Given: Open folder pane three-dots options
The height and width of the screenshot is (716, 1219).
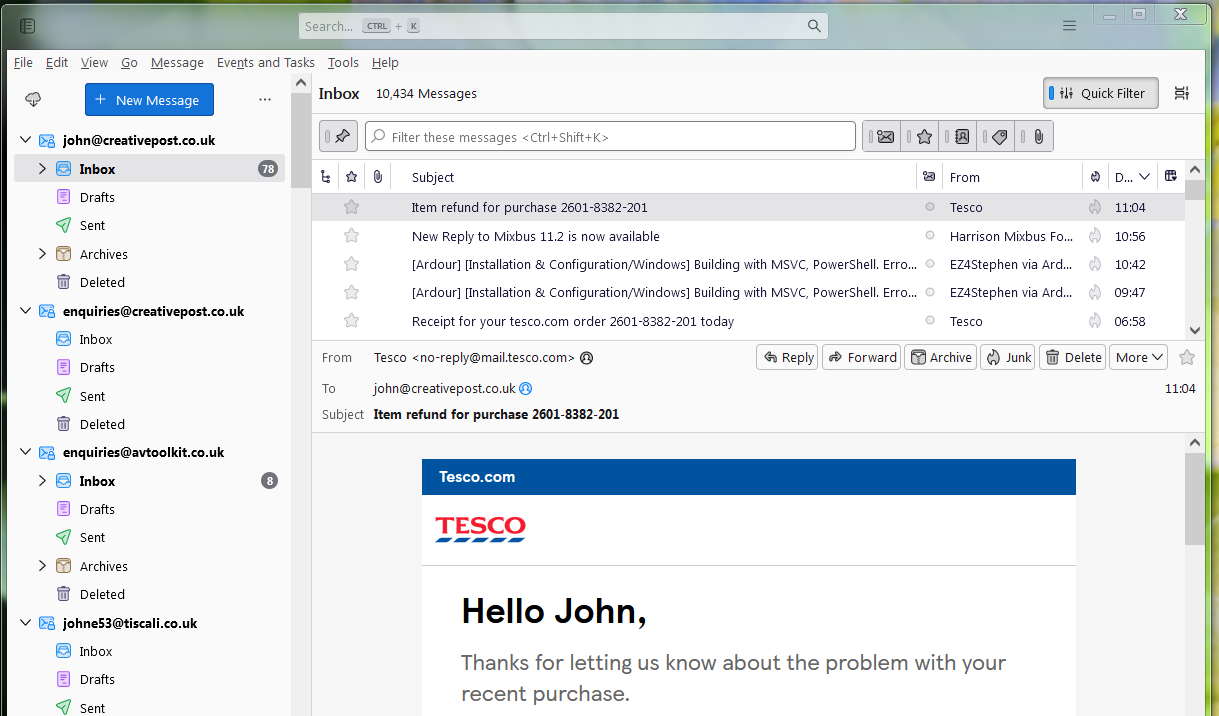Looking at the screenshot, I should tap(265, 99).
